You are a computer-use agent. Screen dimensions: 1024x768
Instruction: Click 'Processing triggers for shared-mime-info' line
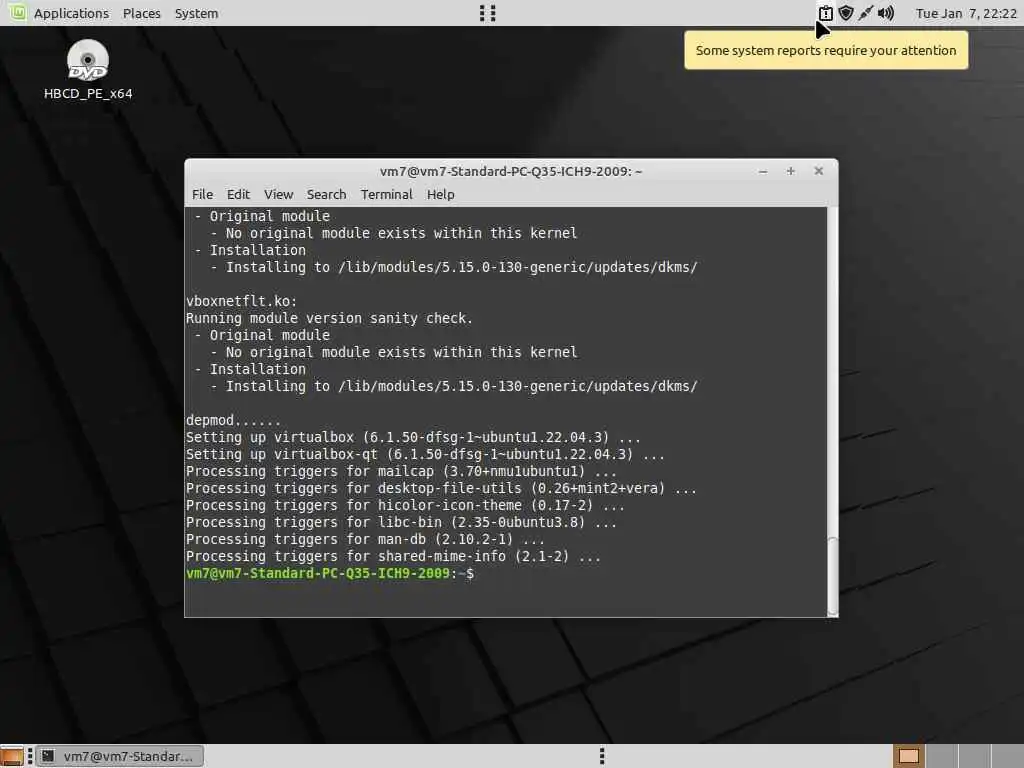pos(394,556)
